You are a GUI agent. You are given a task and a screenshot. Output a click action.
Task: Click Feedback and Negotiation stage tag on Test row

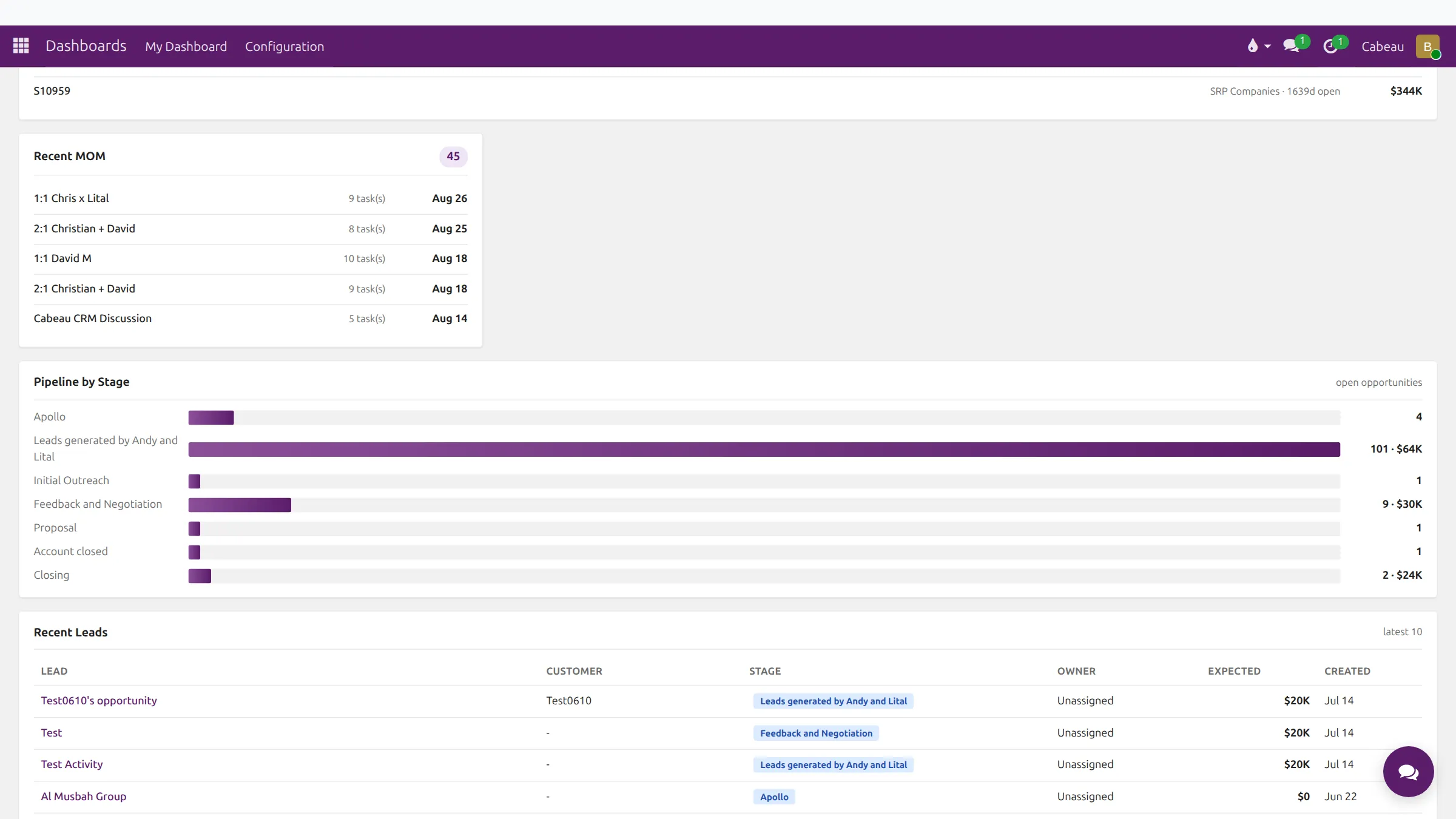pyautogui.click(x=816, y=733)
